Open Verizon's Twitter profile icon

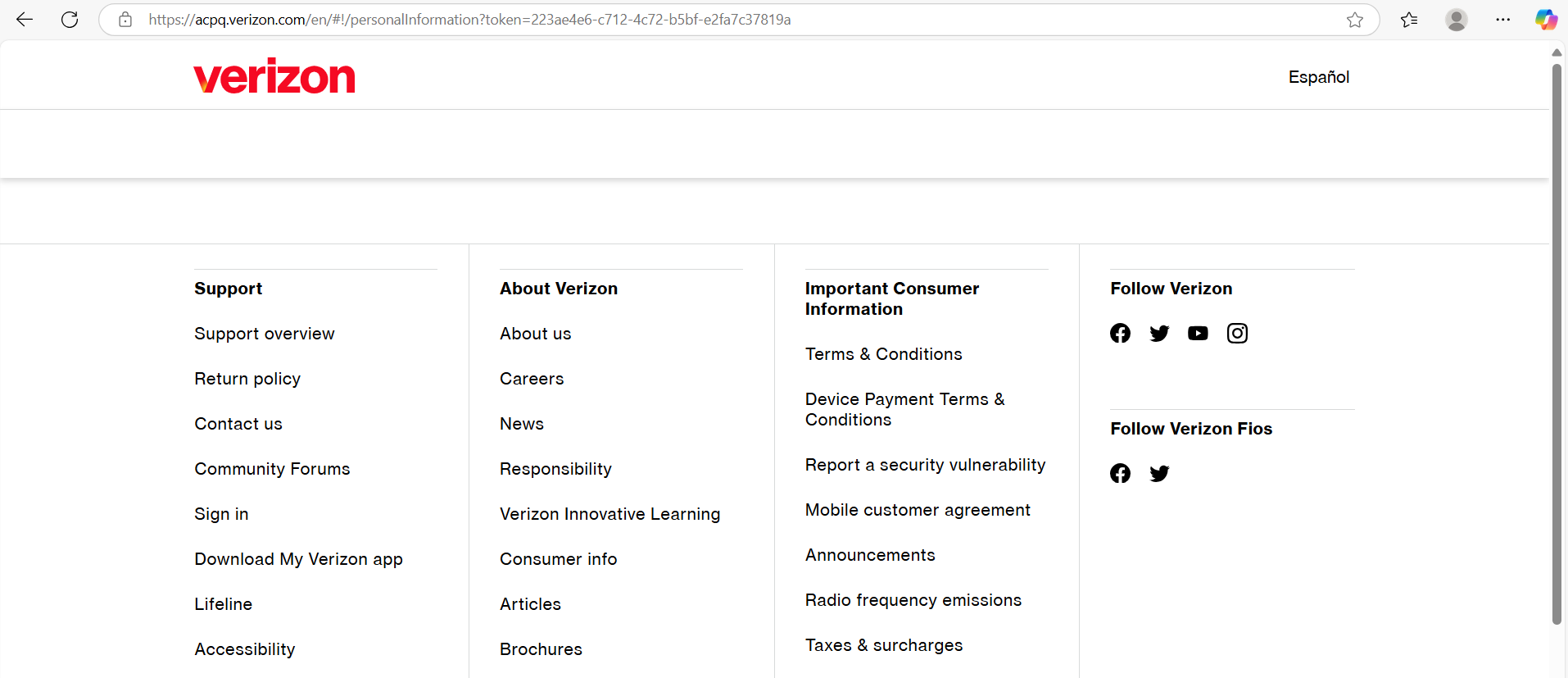click(x=1159, y=333)
